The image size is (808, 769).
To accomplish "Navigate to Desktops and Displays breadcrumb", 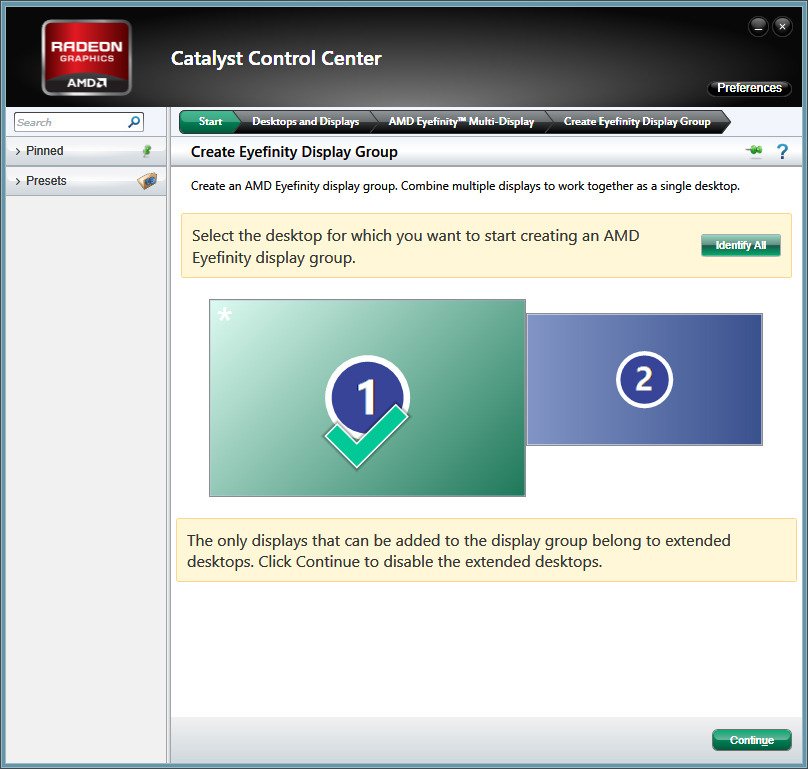I will 305,122.
